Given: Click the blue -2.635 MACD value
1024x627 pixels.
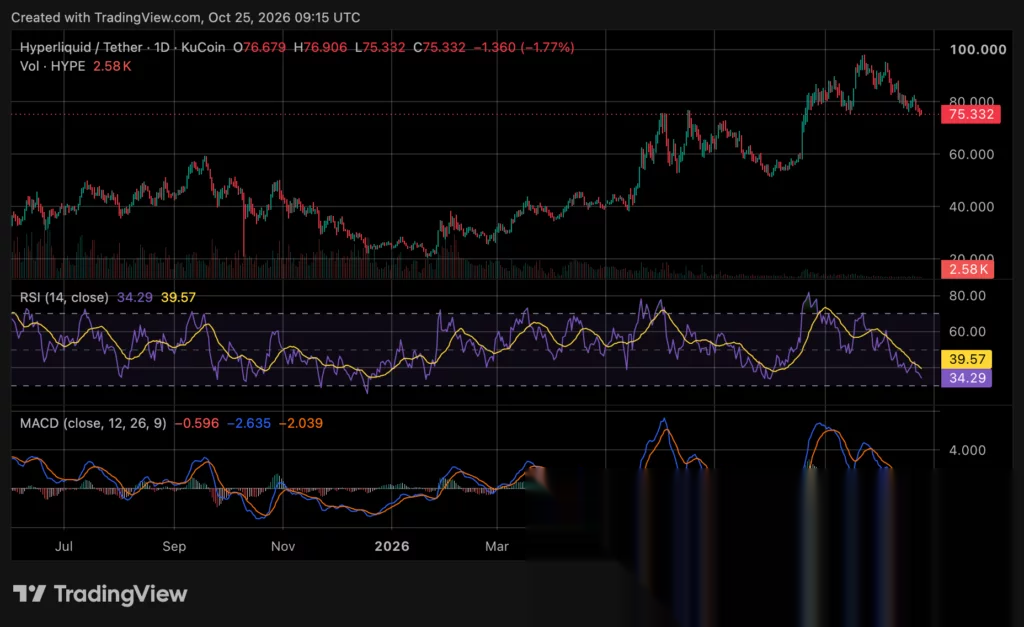Looking at the screenshot, I should 249,423.
